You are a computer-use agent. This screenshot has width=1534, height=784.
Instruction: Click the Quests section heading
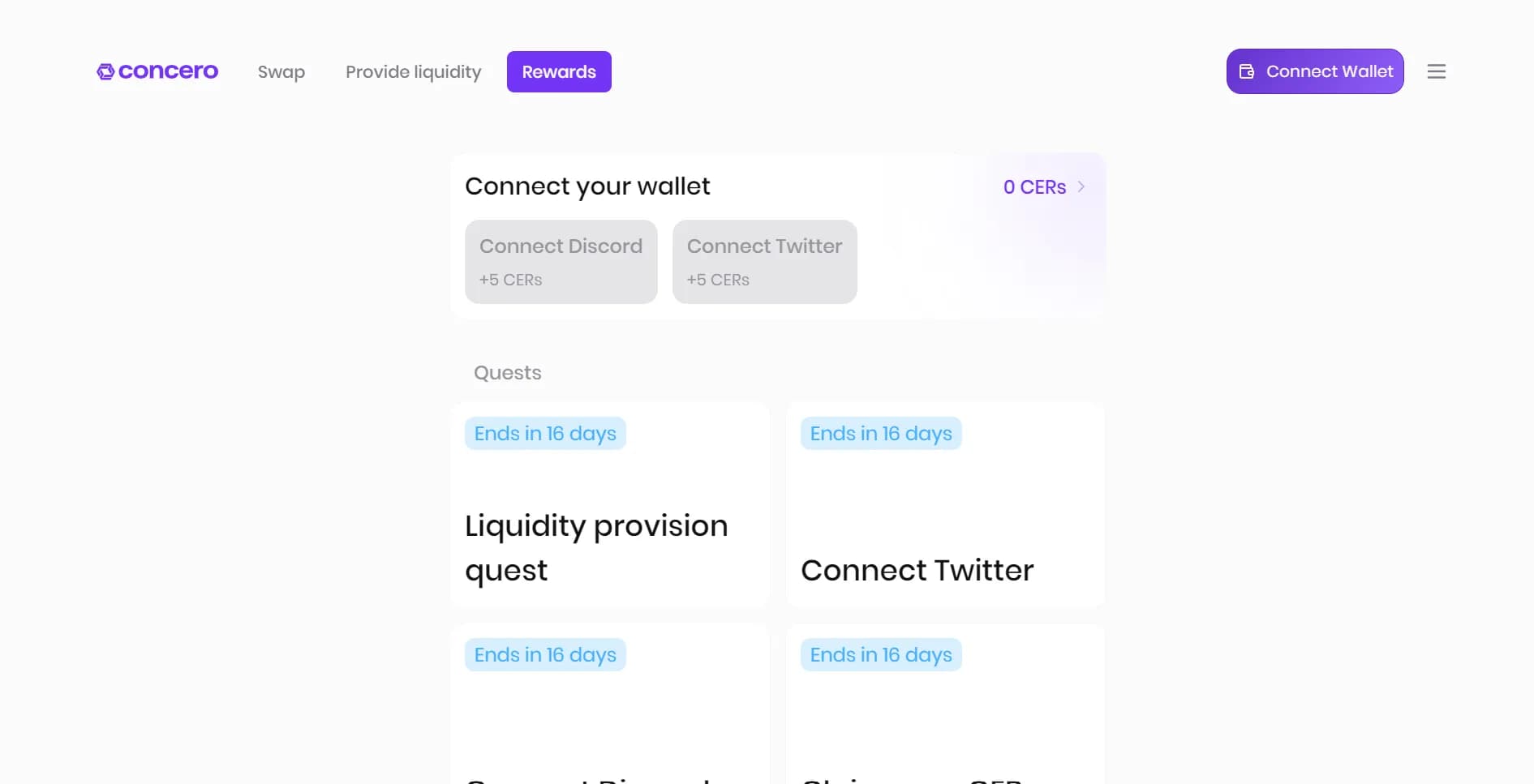pos(507,373)
